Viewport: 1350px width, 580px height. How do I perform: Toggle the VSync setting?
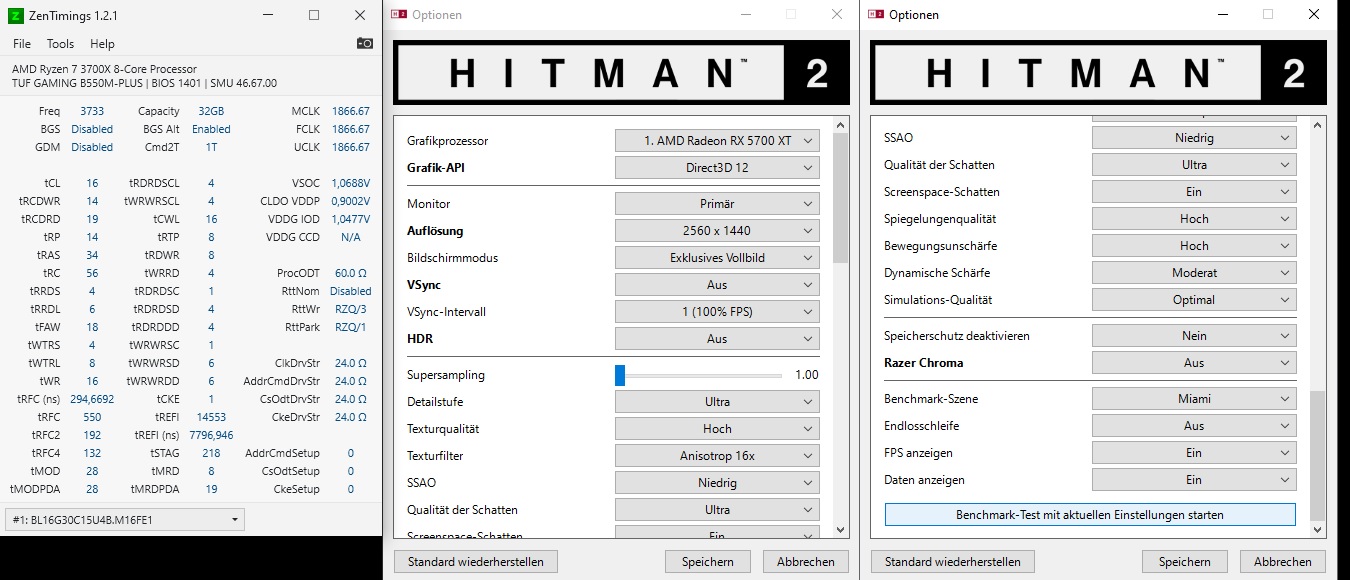tap(716, 284)
